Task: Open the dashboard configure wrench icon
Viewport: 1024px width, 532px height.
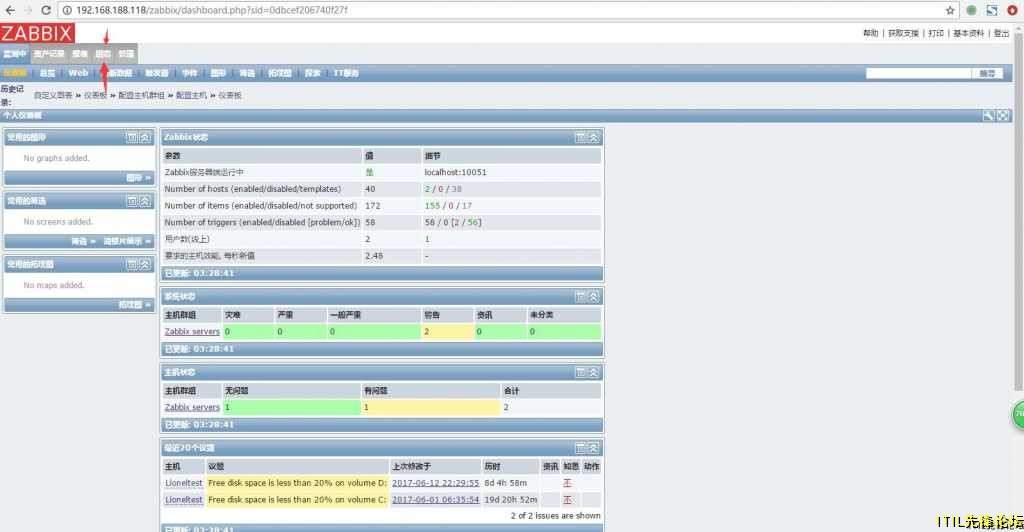Action: click(x=989, y=116)
